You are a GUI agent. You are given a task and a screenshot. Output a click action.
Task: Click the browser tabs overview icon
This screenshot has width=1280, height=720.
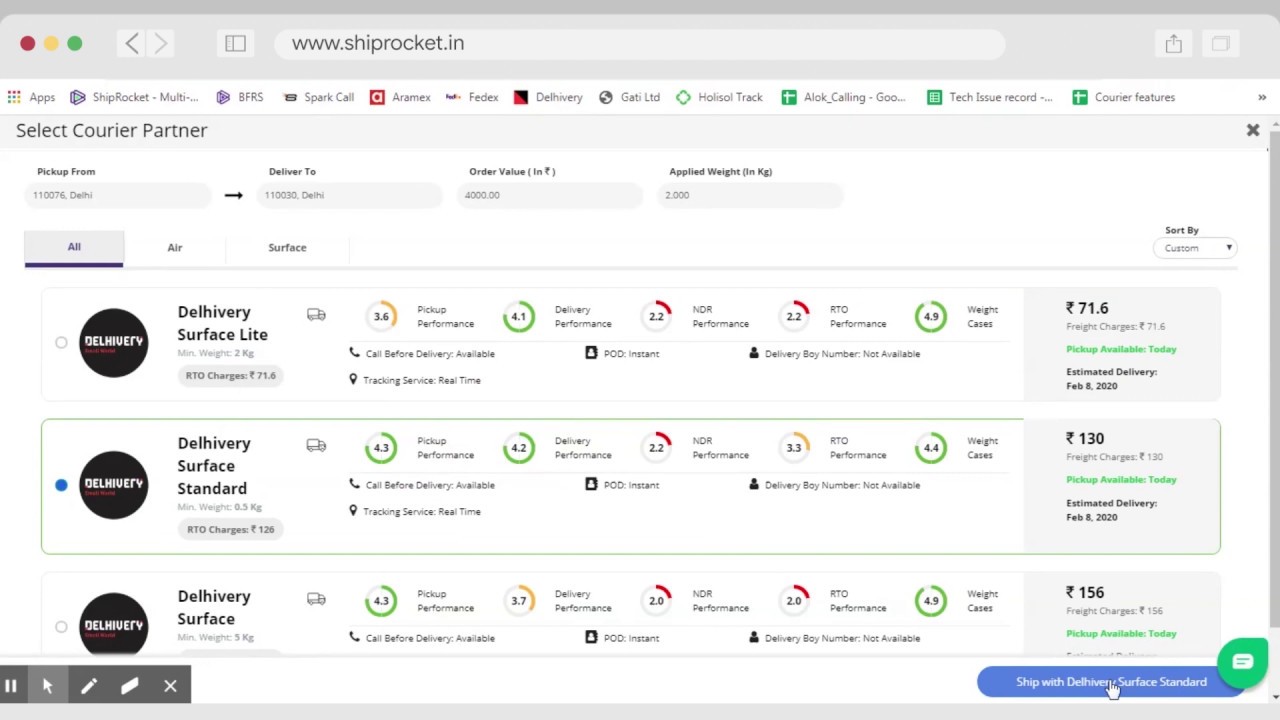(x=1220, y=43)
